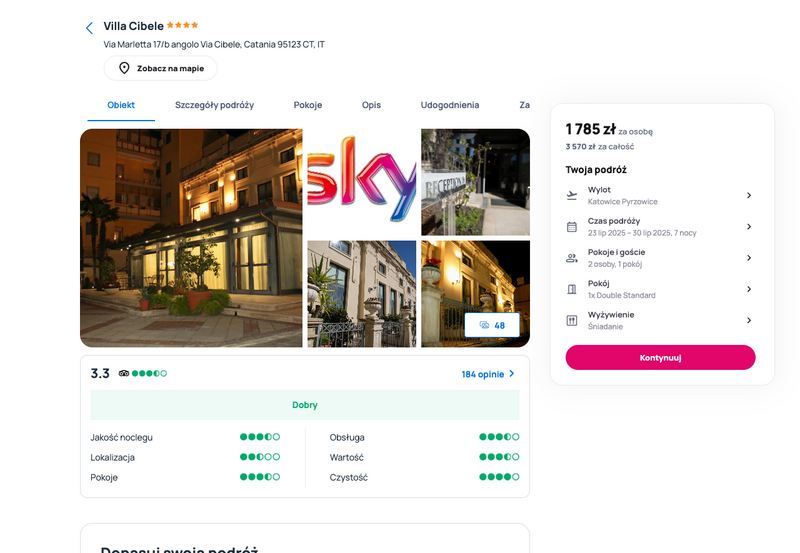This screenshot has height=553, width=800.
Task: Click the Obsługa label
Action: (x=347, y=438)
